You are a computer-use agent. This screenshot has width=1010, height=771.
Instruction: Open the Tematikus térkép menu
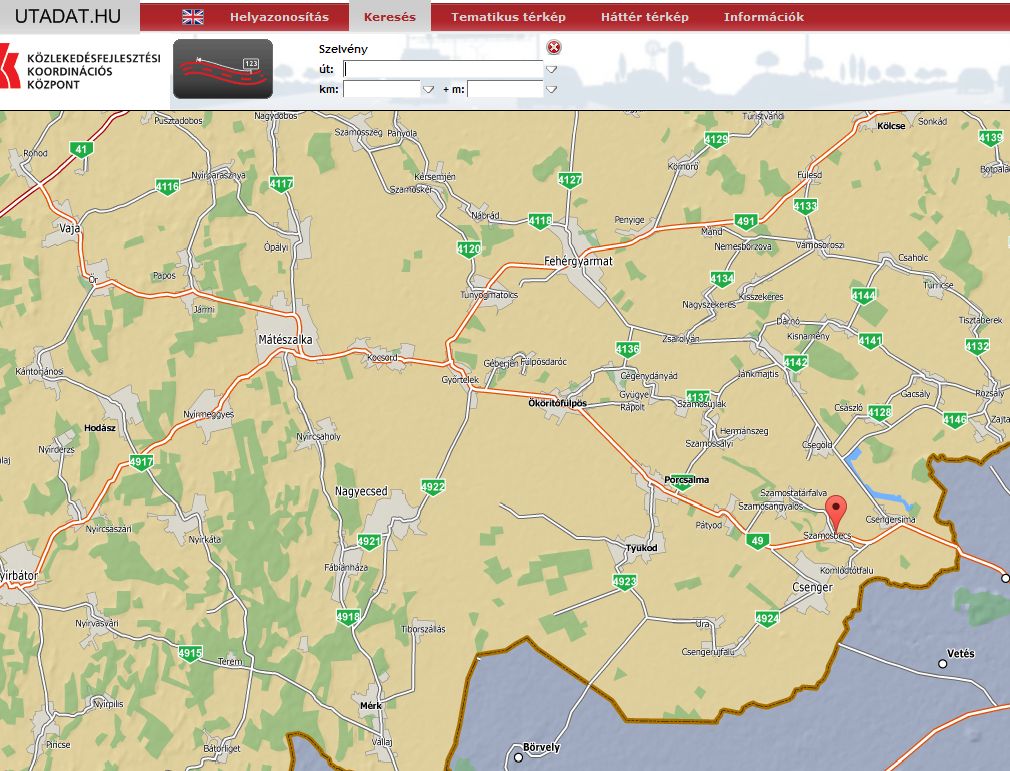[x=508, y=17]
